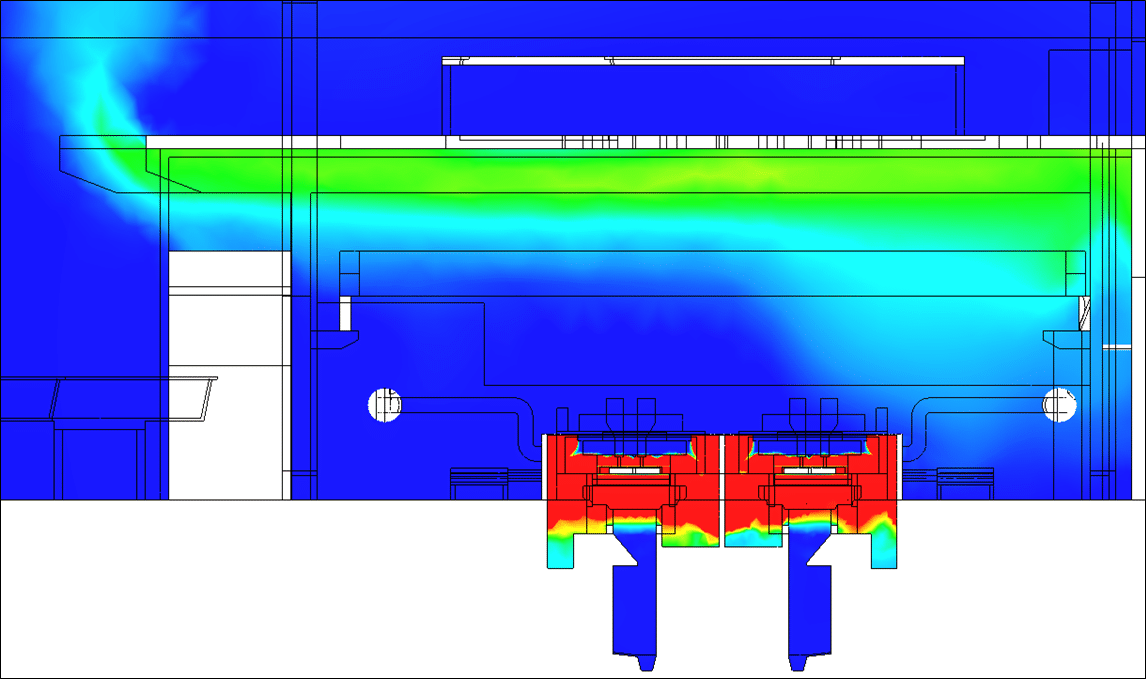Click the trapezoid outline at the far left
The width and height of the screenshot is (1146, 679).
(x=130, y=398)
